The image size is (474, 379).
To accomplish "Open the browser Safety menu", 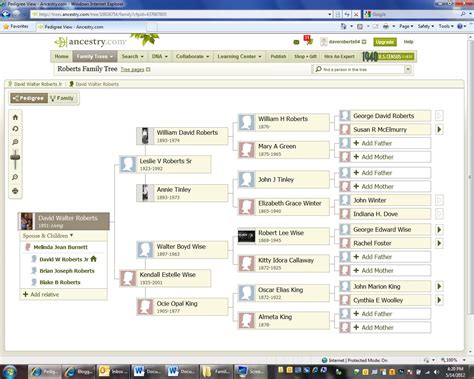I will [426, 26].
